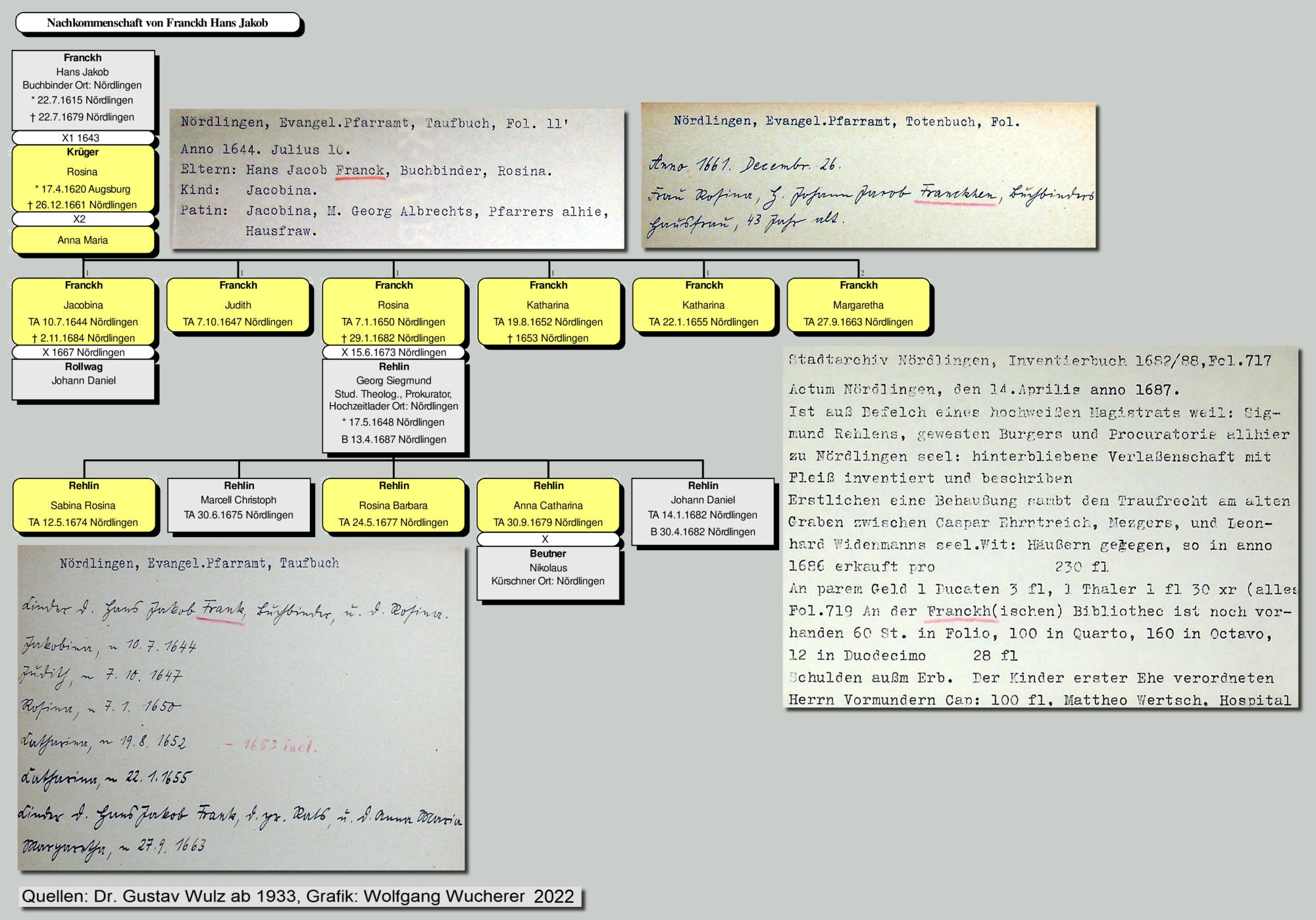Select Franckh Katharina born 1652 box

[548, 312]
